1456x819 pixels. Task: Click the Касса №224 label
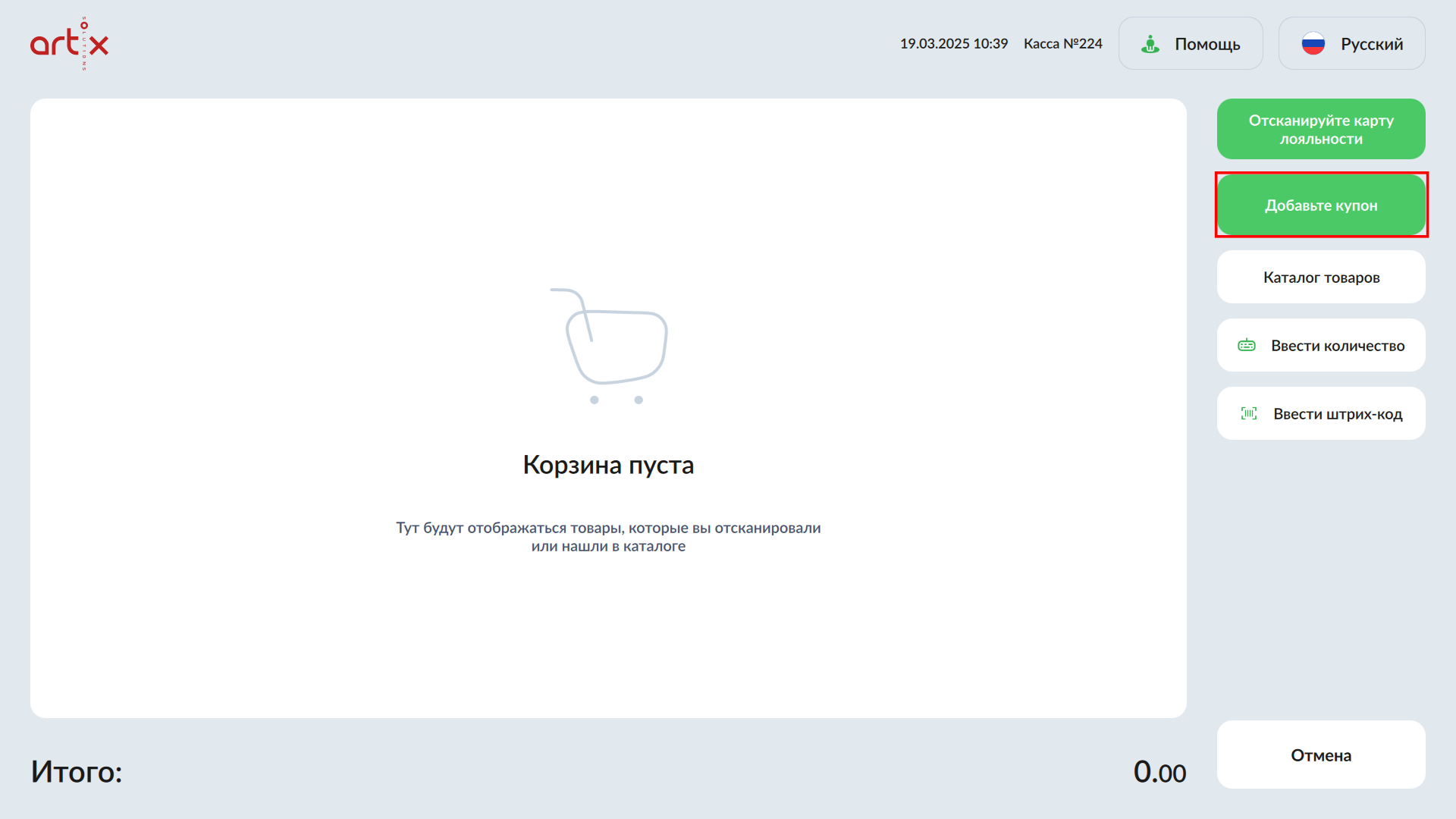1062,44
